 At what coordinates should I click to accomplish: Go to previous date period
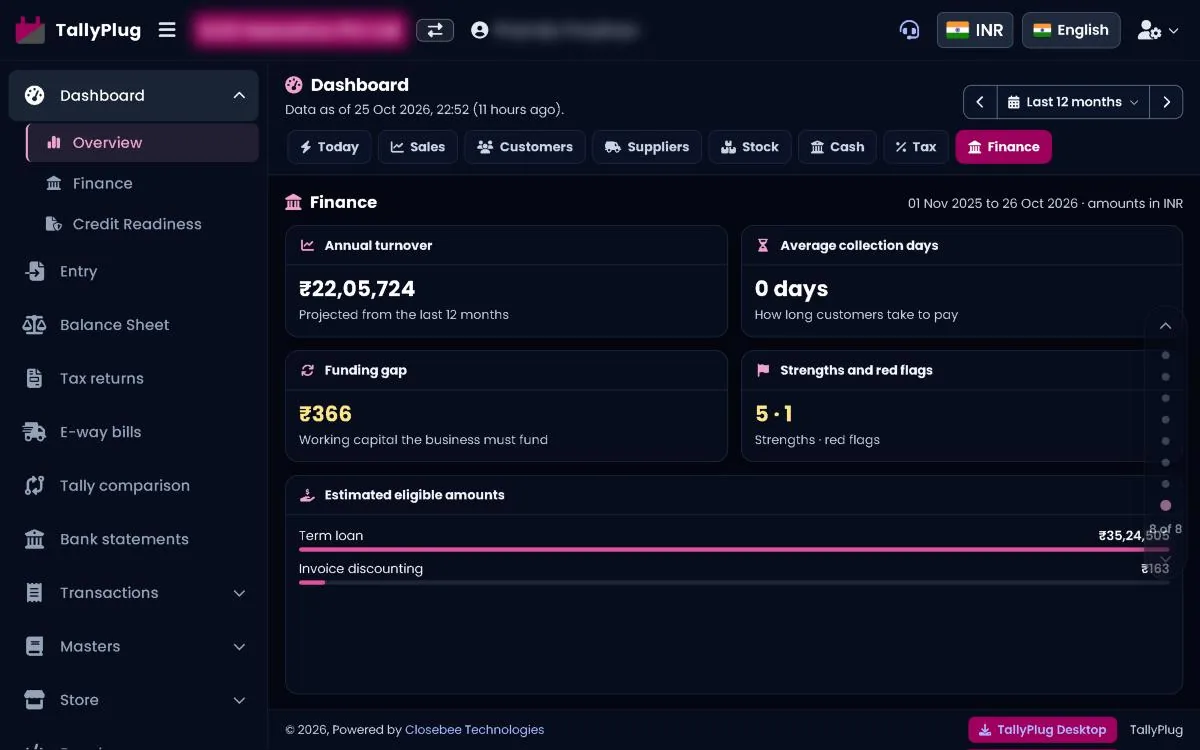pyautogui.click(x=980, y=102)
